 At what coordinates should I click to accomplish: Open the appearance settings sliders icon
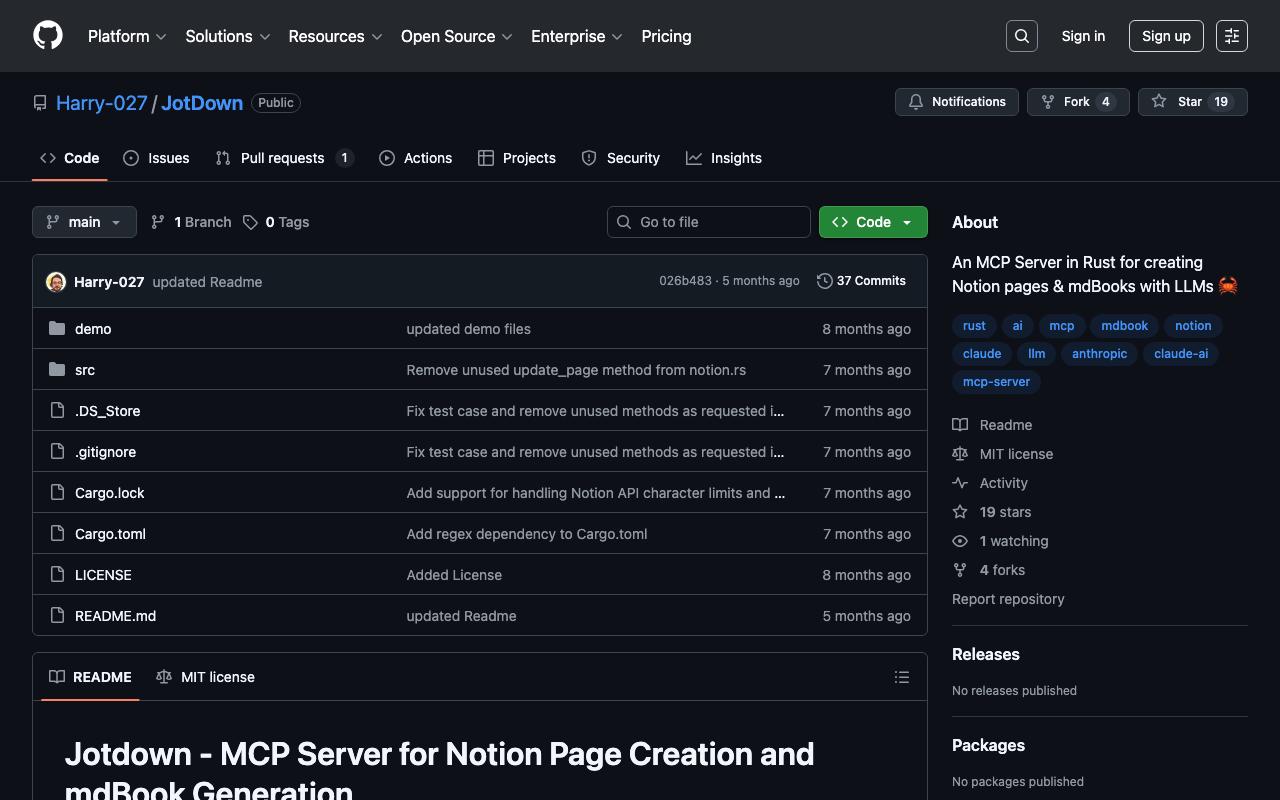point(1231,36)
